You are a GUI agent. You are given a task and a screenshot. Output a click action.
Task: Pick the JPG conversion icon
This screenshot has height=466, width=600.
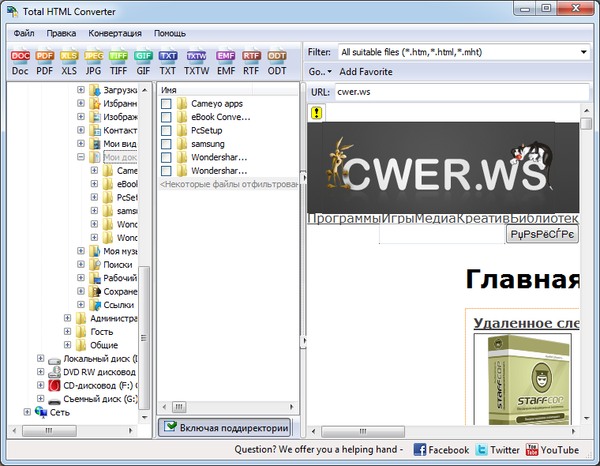tap(94, 61)
